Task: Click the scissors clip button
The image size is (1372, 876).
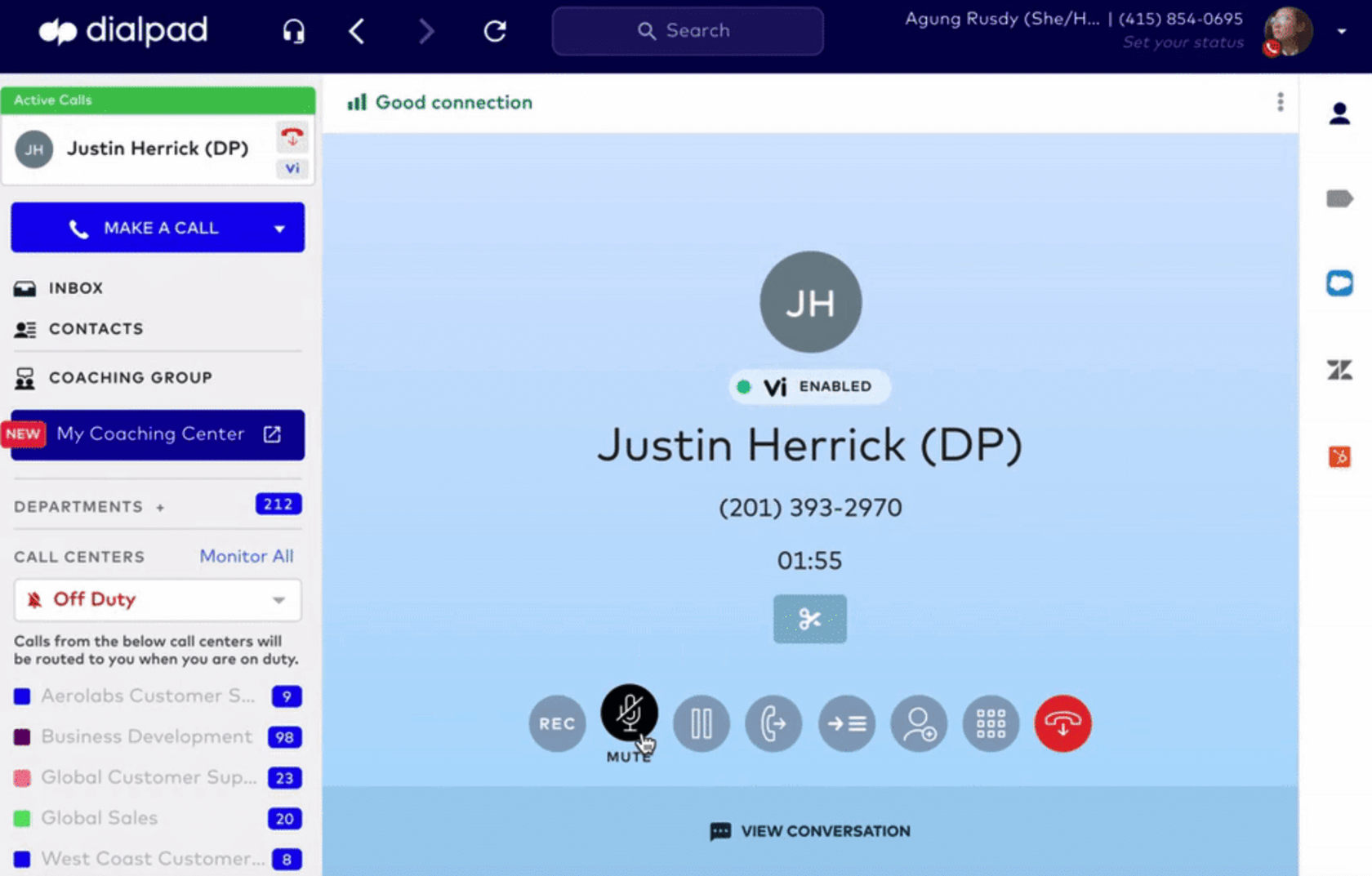Action: (809, 619)
